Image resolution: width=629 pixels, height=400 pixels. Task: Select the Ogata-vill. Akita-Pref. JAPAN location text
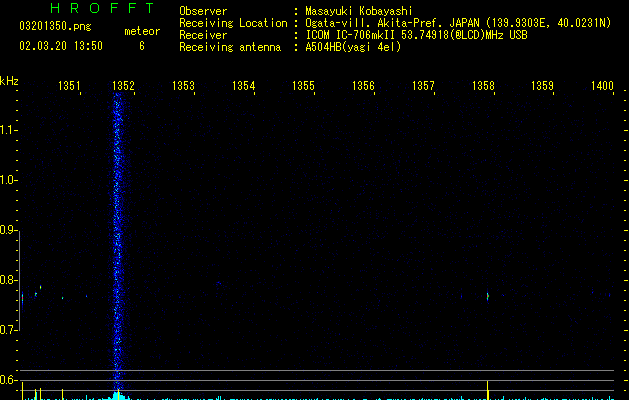458,23
